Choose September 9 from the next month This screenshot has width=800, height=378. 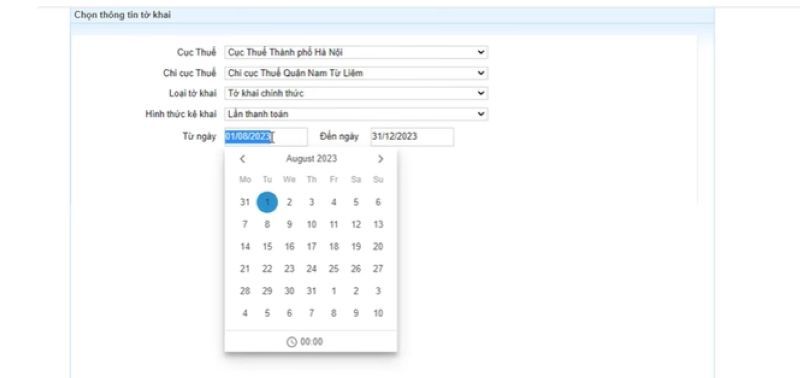pos(356,313)
